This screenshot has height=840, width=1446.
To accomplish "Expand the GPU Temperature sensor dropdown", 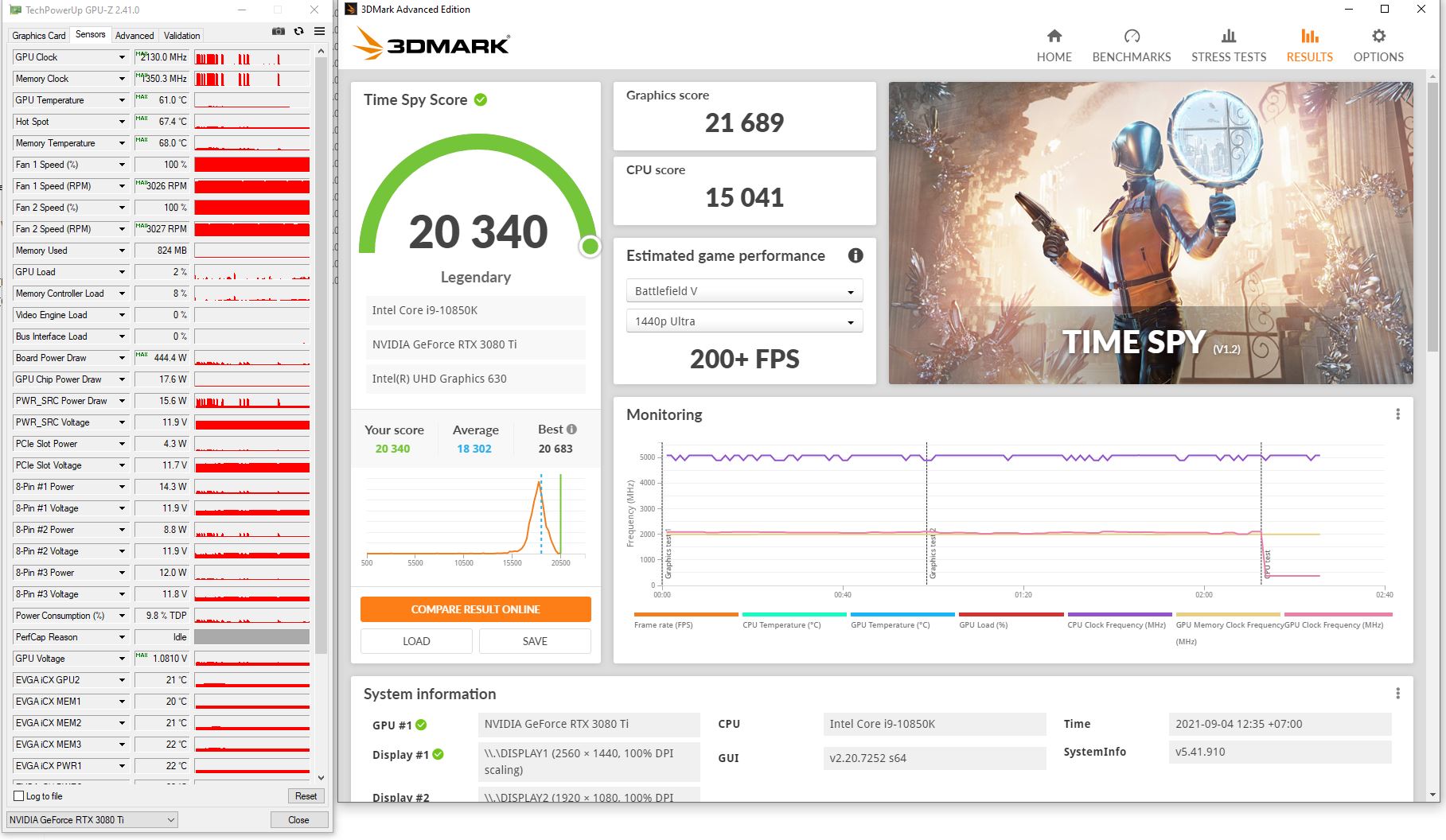I will pos(122,100).
